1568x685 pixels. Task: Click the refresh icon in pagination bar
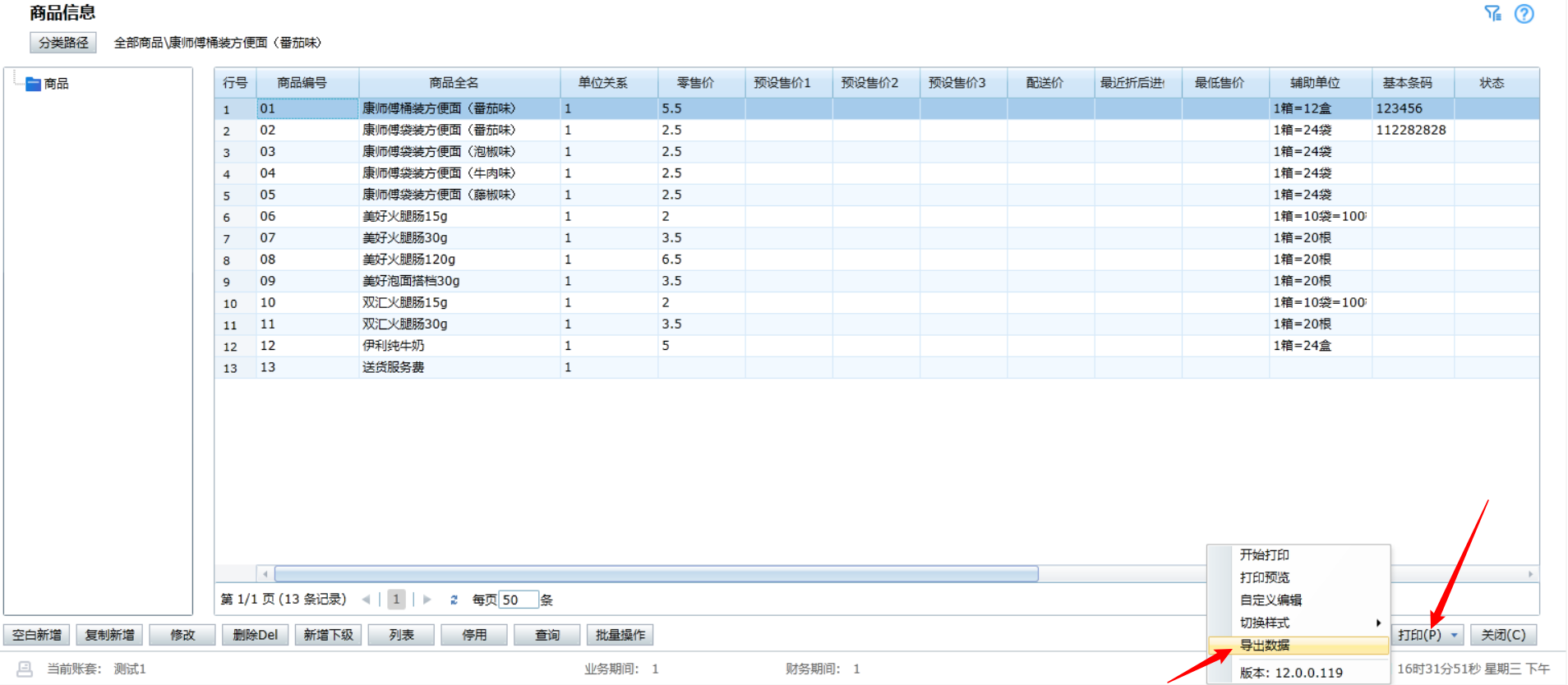tap(454, 600)
